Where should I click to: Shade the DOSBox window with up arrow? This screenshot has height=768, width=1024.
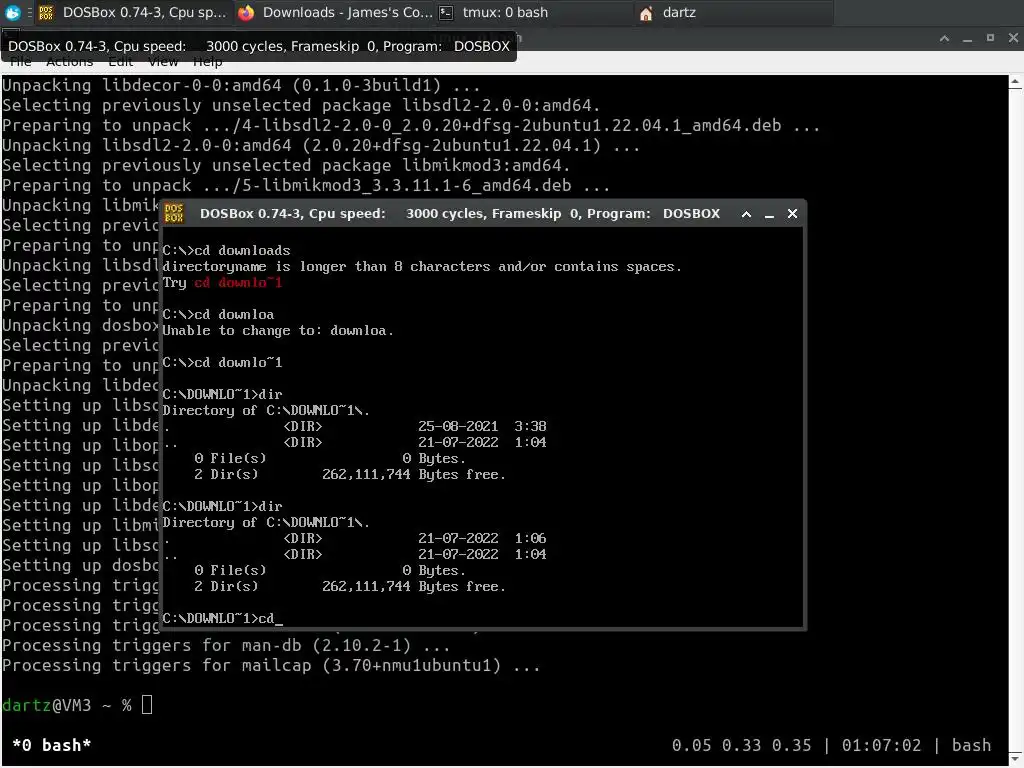coord(746,214)
